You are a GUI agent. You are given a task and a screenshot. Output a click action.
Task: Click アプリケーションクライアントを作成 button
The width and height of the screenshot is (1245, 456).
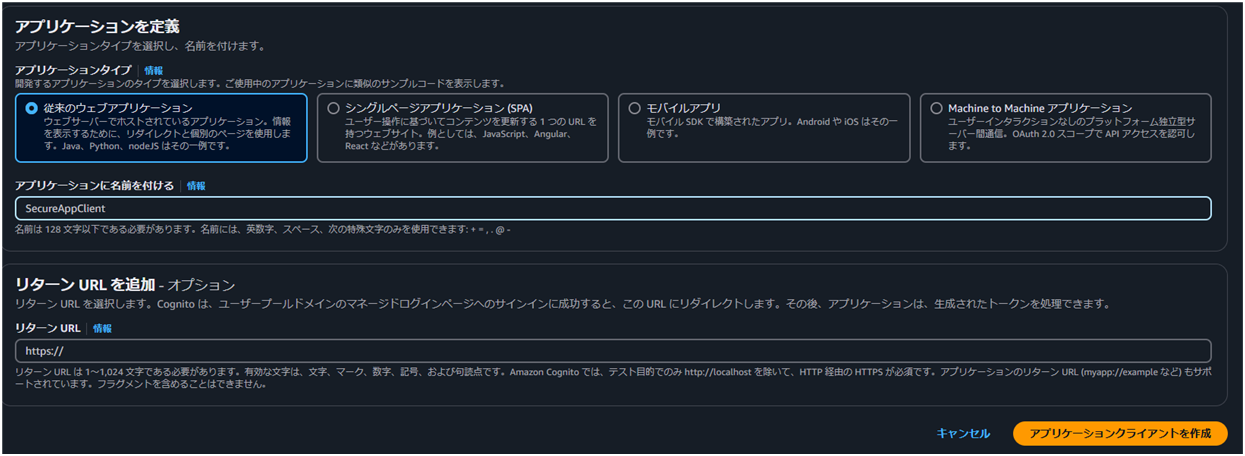coord(1120,433)
